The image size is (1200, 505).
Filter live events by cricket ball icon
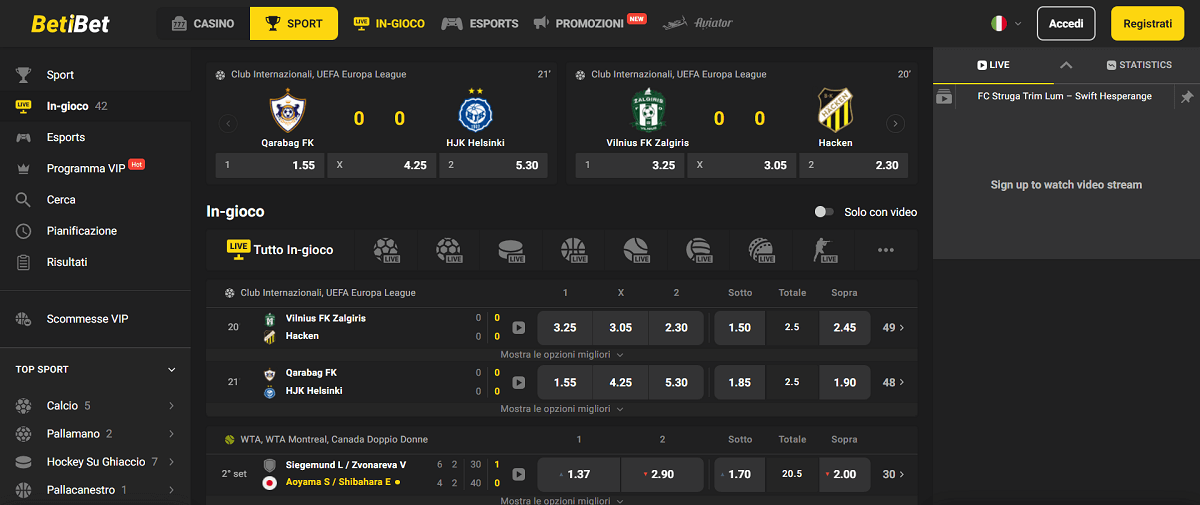761,250
